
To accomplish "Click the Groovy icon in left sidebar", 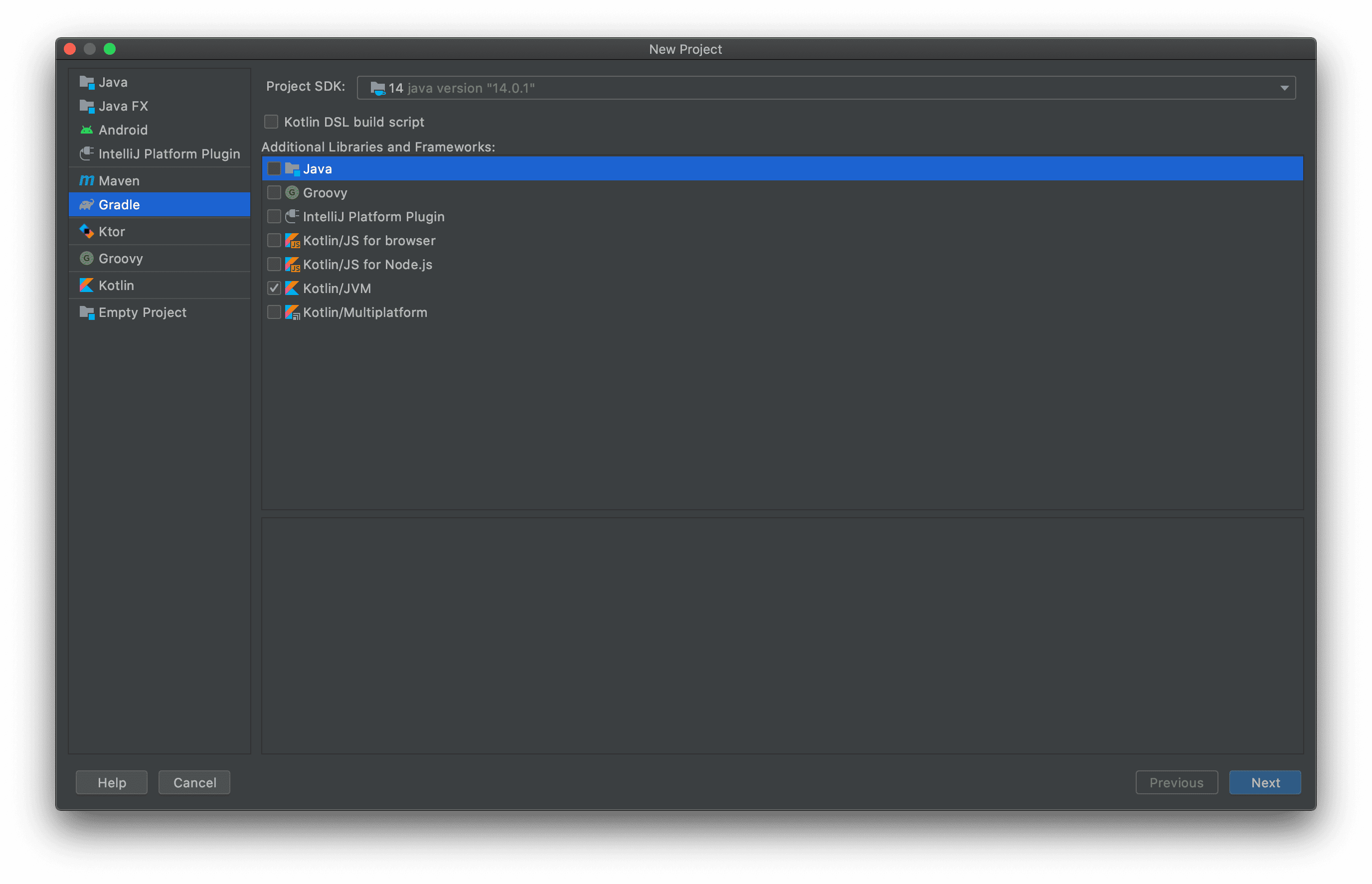I will [x=87, y=258].
